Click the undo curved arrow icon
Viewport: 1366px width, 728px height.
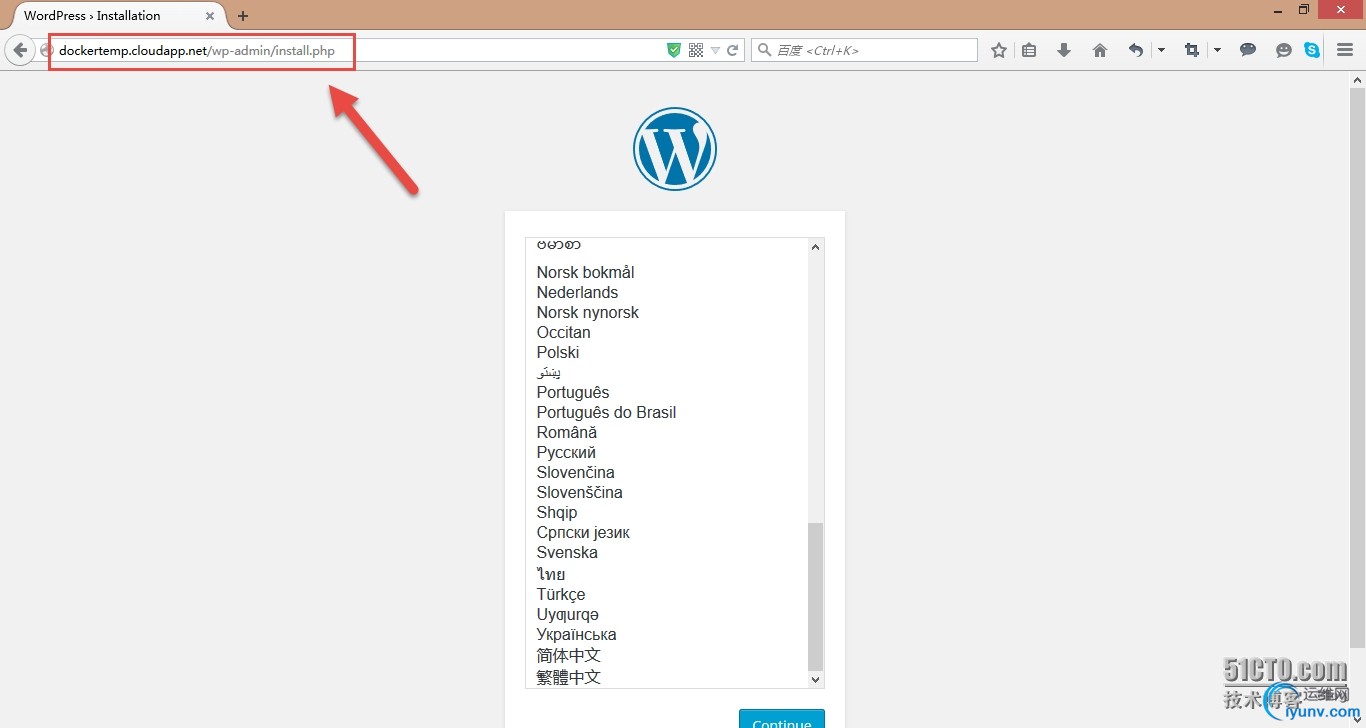1135,50
